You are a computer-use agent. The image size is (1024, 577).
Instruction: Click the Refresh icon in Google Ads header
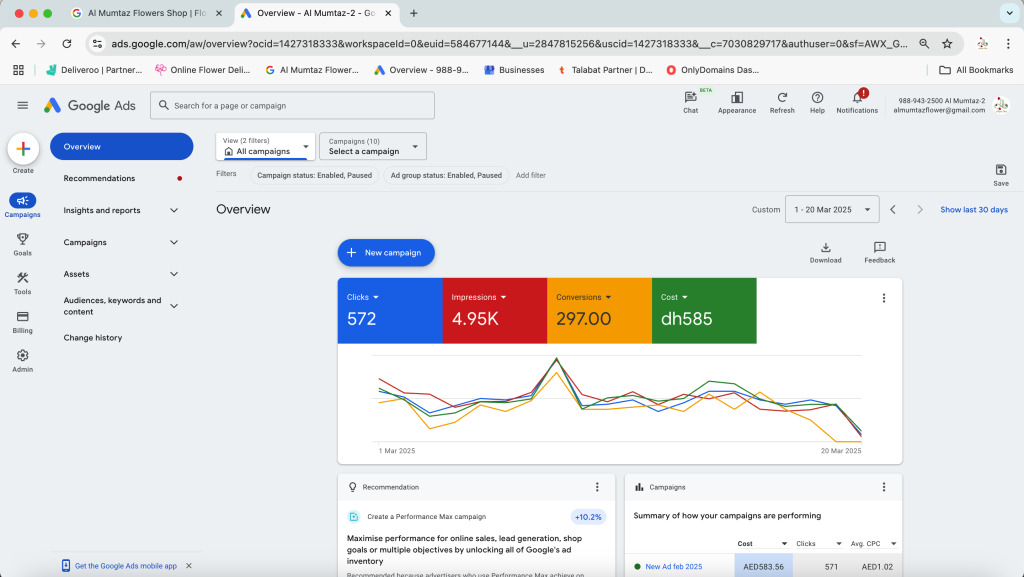(x=782, y=102)
